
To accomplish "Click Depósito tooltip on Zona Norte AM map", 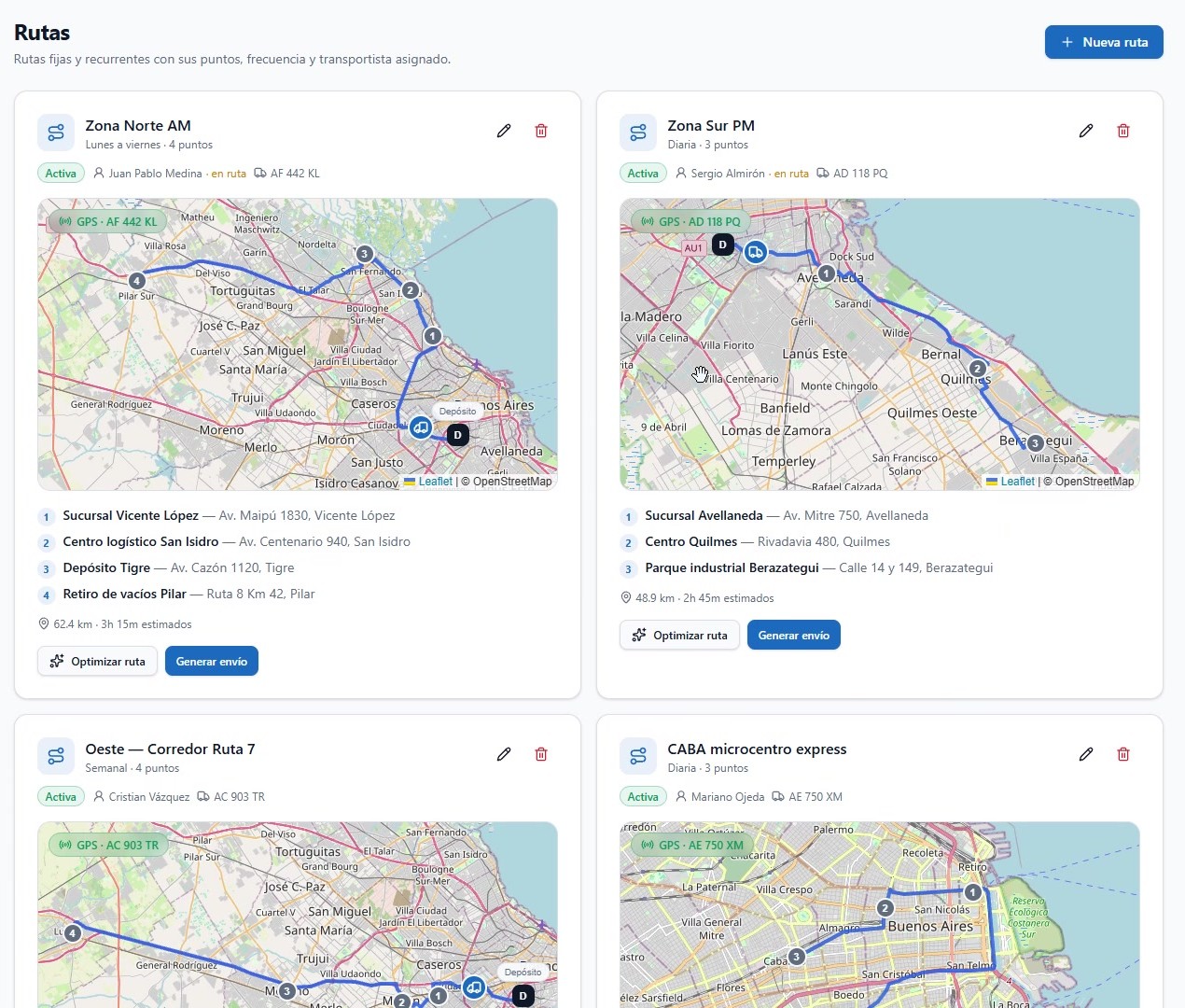I will point(457,411).
